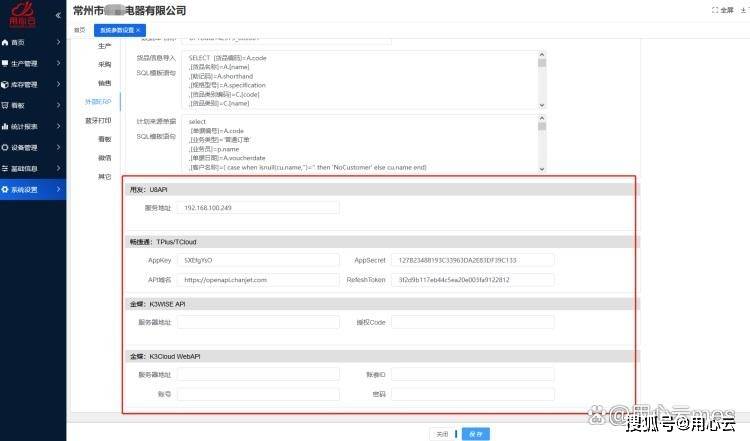Open 系统设置 in the sidebar
The height and width of the screenshot is (441, 750).
click(33, 189)
